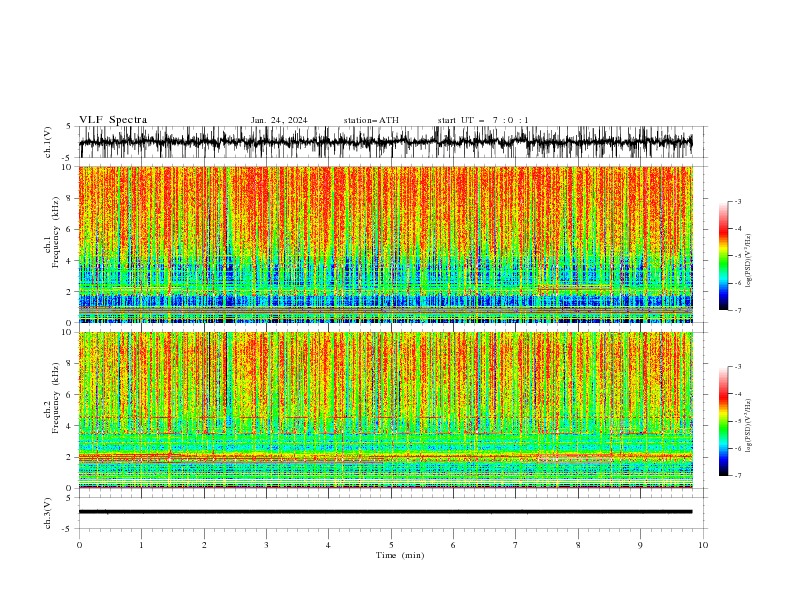Click the "ch.1(V)" axis label
792x612 pixels.
(x=48, y=142)
